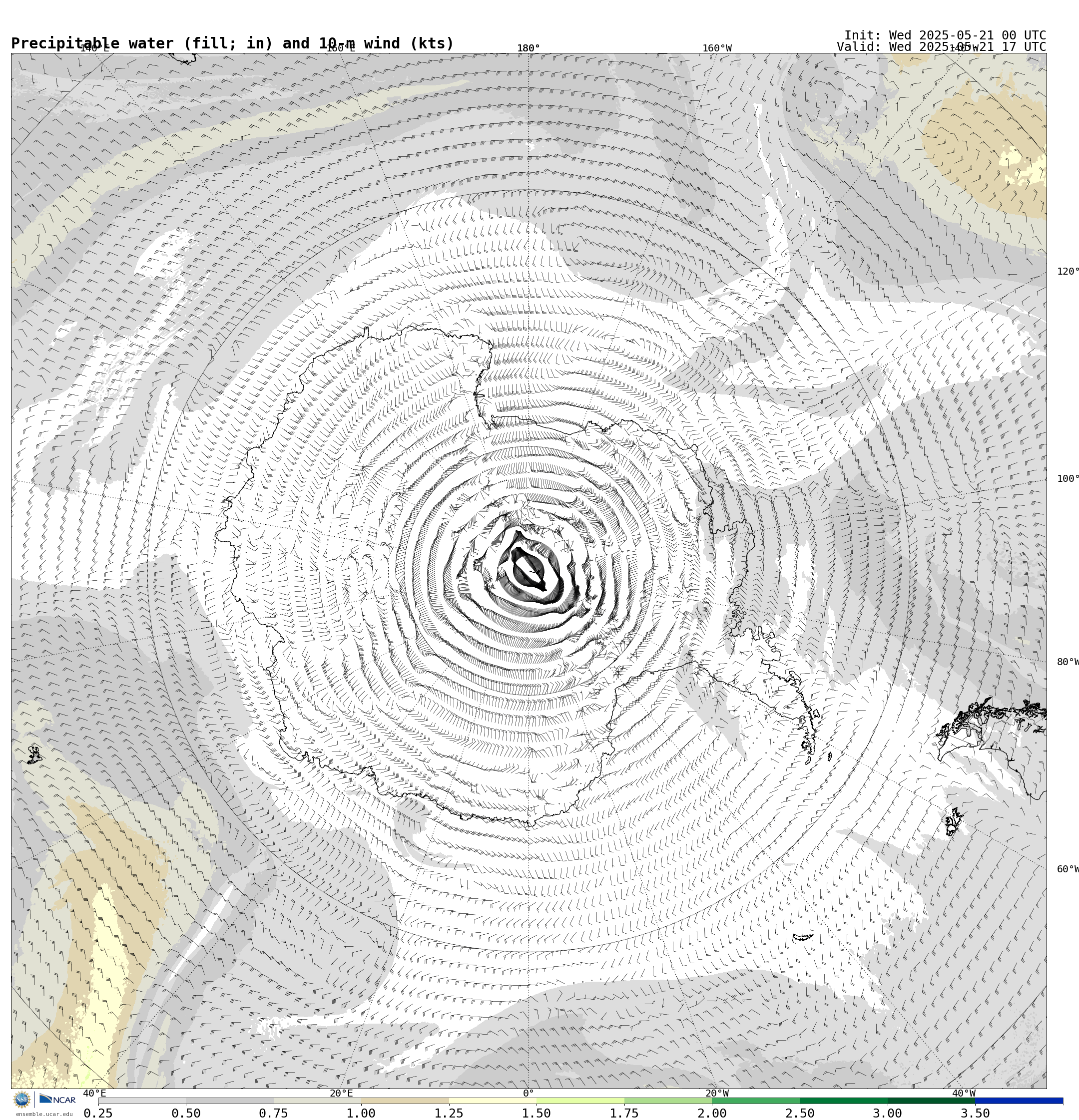
Task: Click the 3.50 colorbar tick label
Action: [x=975, y=1113]
